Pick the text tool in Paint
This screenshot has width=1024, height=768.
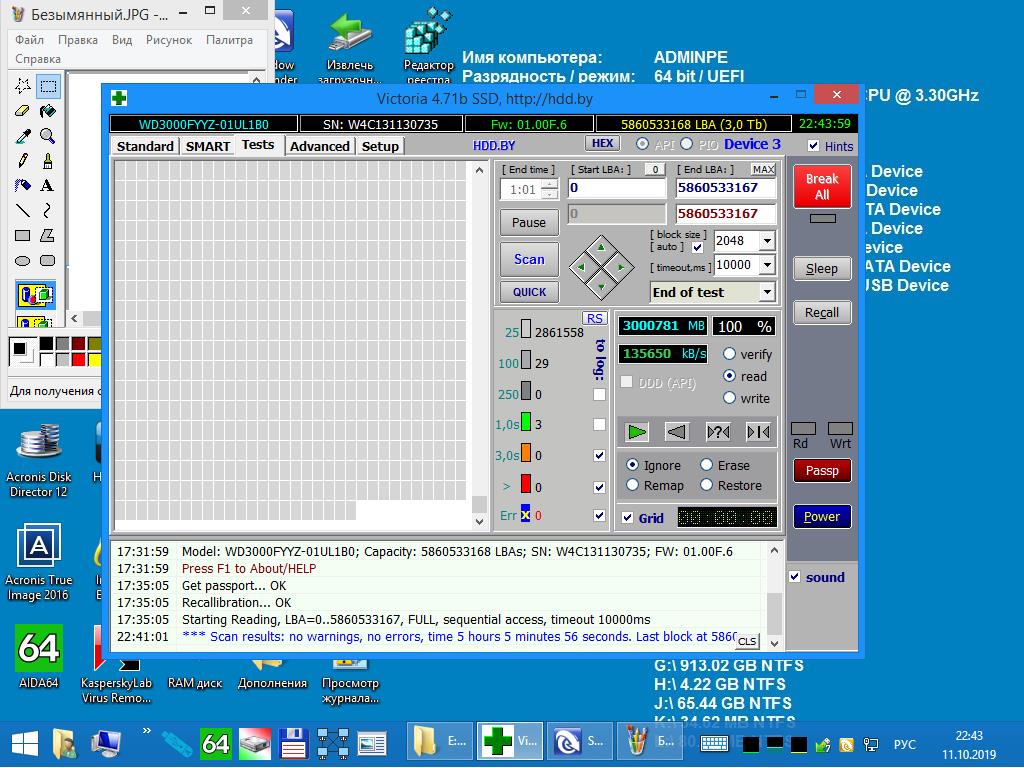click(48, 185)
